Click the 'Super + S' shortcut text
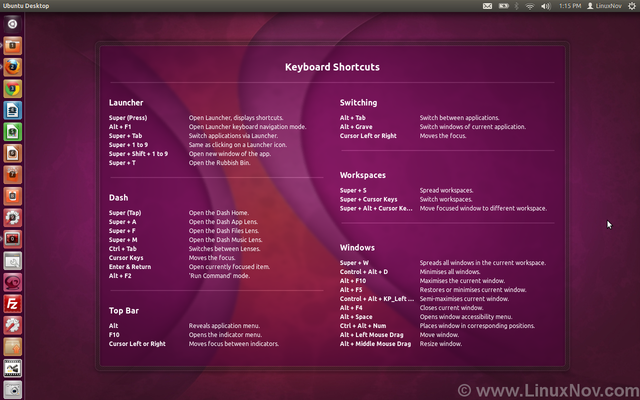This screenshot has height=400, width=640. pos(353,191)
